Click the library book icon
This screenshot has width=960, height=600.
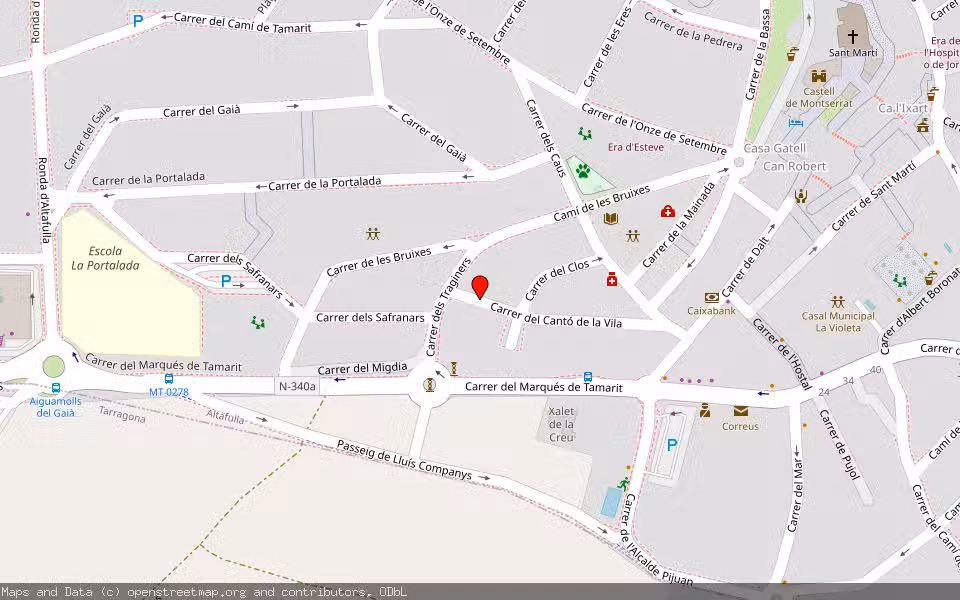coord(610,219)
